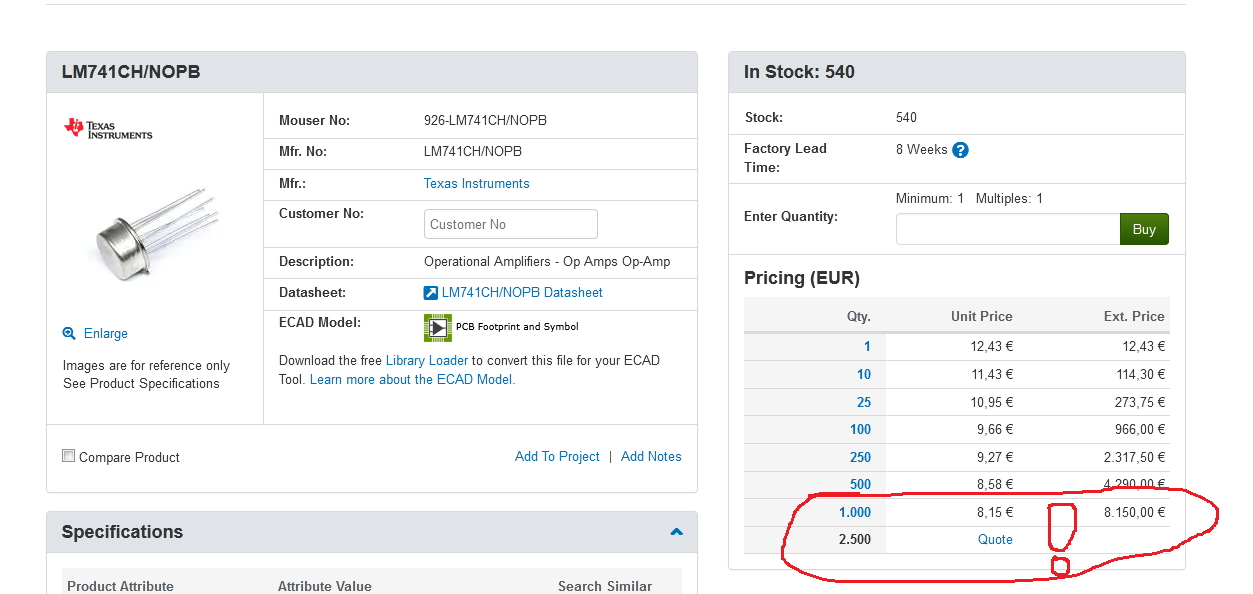
Task: Collapse the Specifications panel chevron
Action: [677, 532]
